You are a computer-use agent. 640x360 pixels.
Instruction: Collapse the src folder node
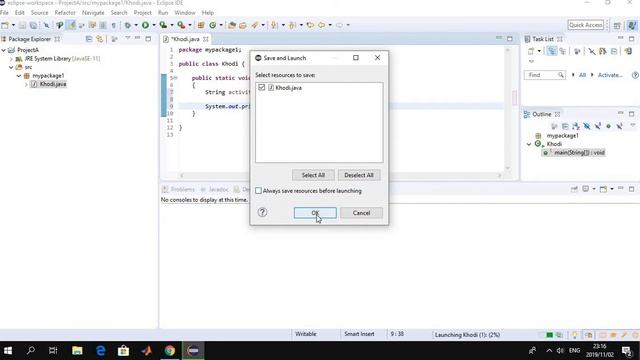coord(11,67)
